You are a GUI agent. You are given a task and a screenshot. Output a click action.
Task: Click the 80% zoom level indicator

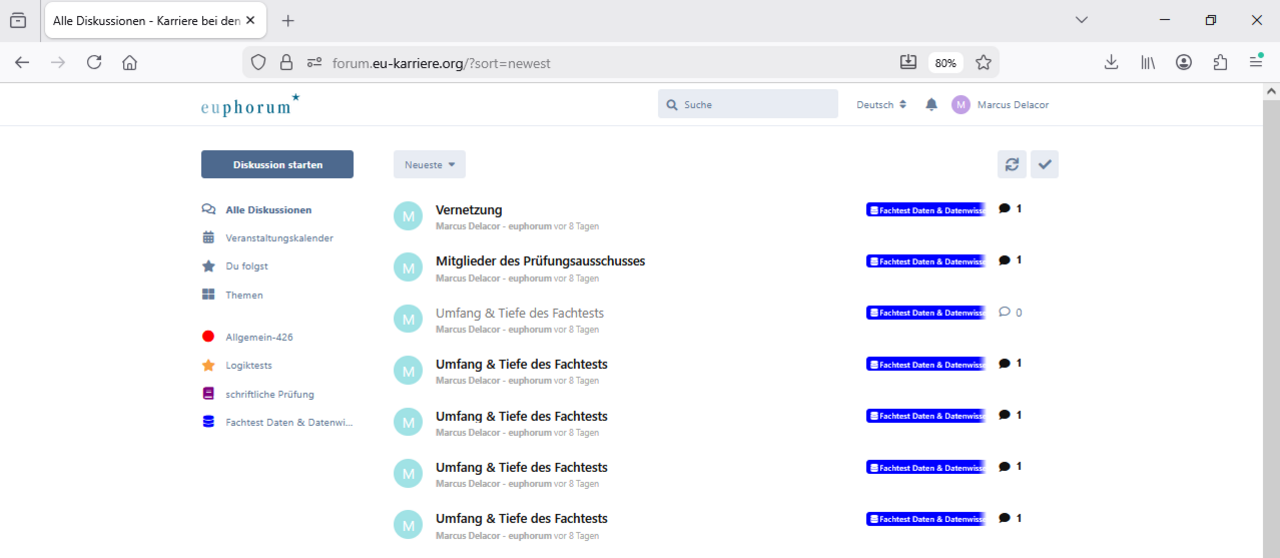pyautogui.click(x=945, y=63)
